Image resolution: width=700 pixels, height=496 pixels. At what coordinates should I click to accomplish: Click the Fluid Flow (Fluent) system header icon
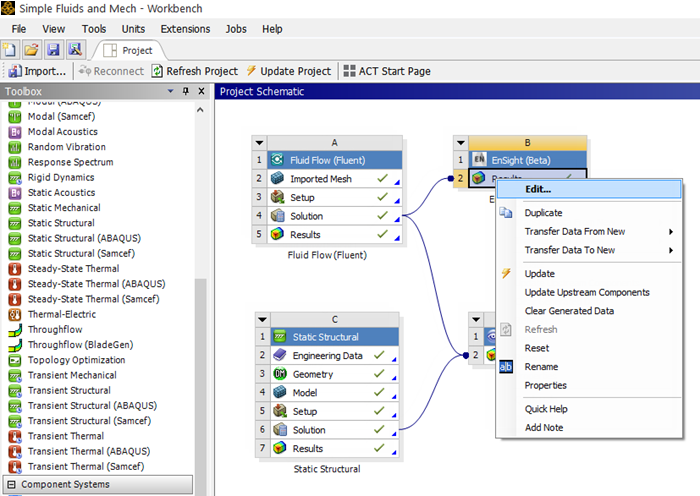(277, 160)
